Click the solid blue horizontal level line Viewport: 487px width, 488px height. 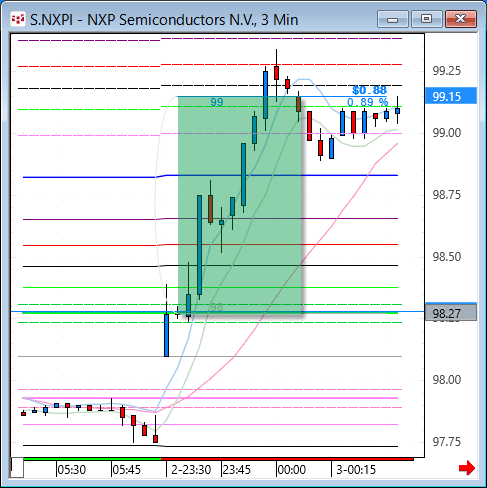(x=210, y=176)
